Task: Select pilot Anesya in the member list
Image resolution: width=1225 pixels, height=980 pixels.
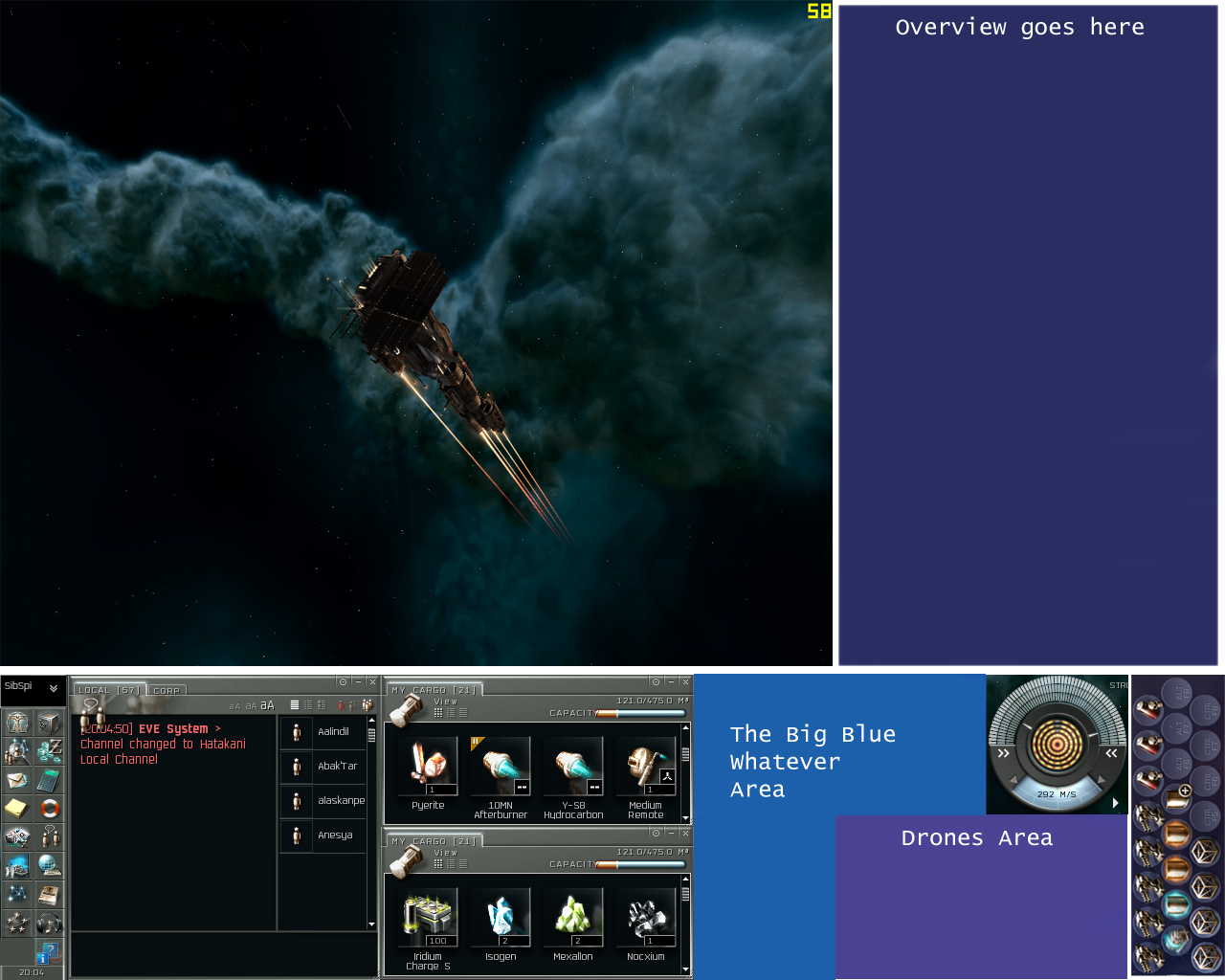Action: (x=323, y=835)
